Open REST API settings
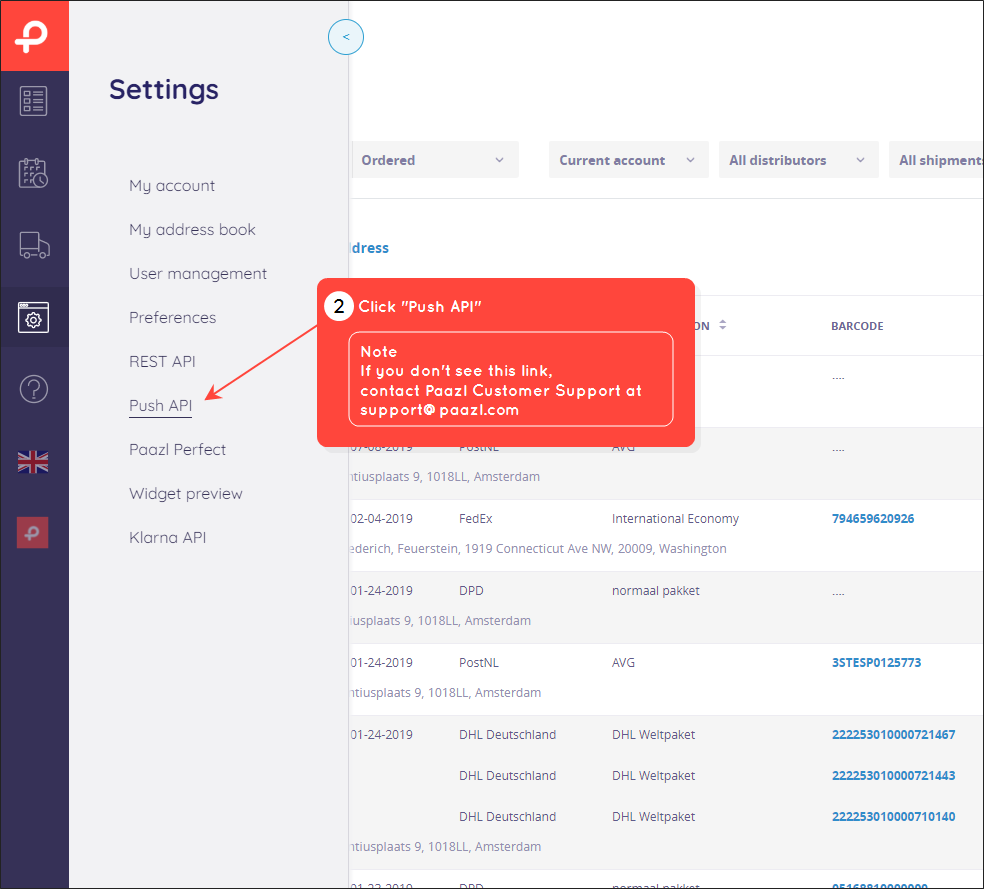 click(163, 361)
